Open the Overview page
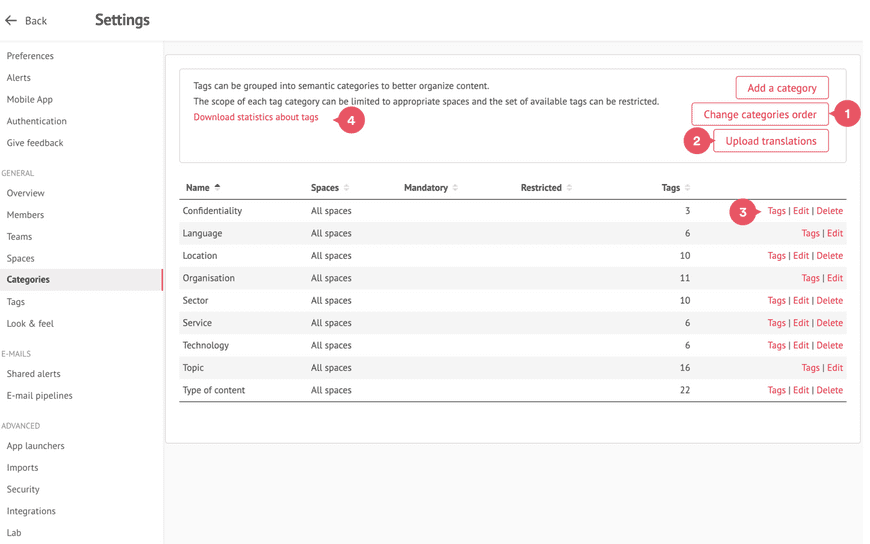 coord(26,193)
